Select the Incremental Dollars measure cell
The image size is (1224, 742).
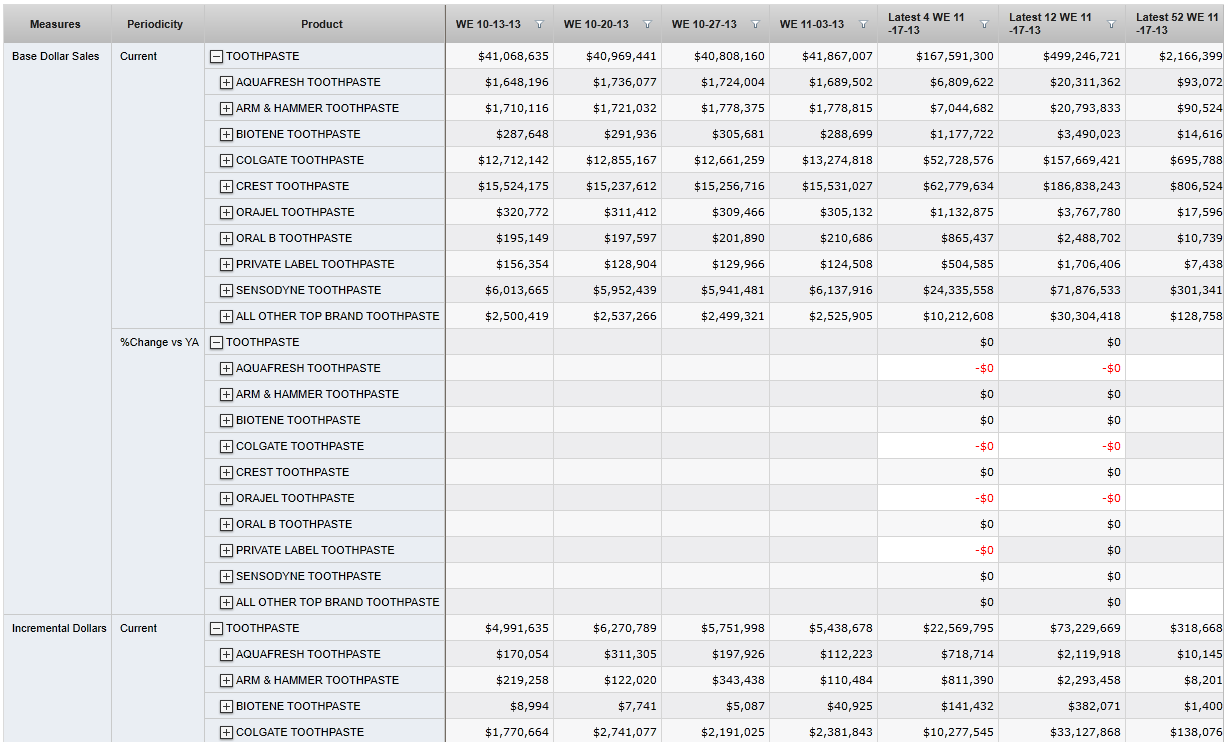coord(59,629)
